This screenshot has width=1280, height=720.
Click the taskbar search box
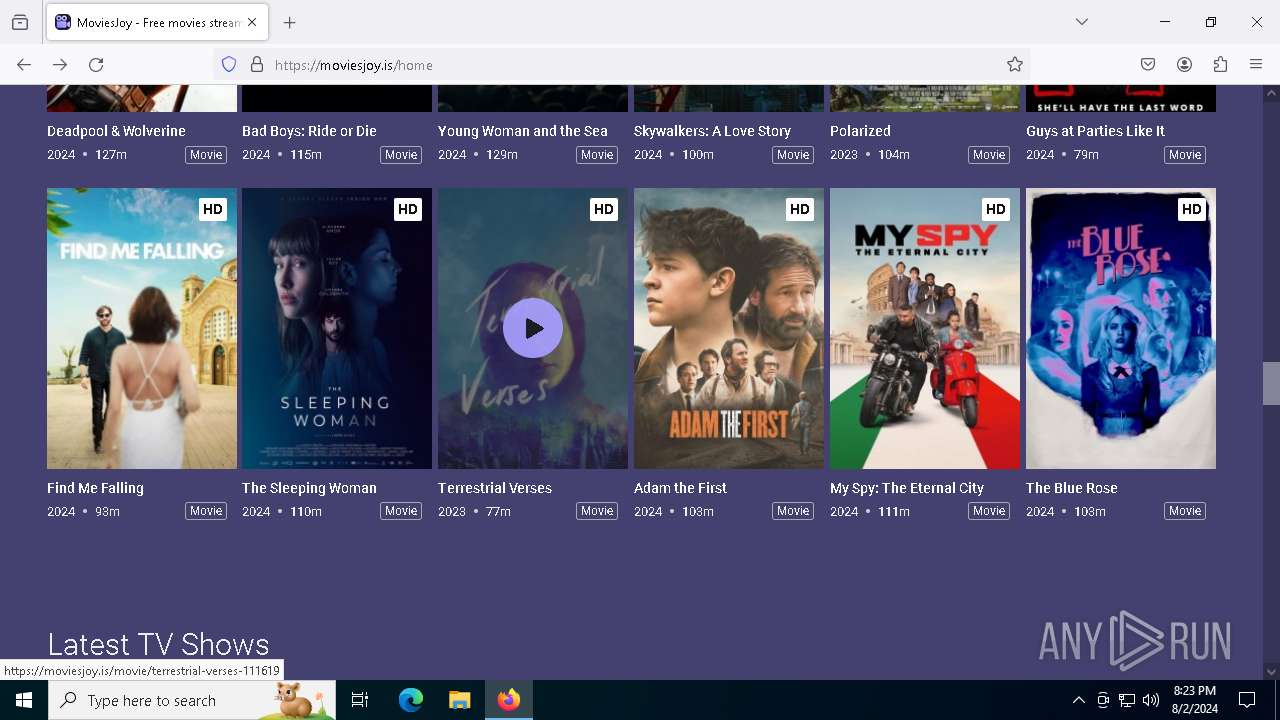(x=192, y=700)
